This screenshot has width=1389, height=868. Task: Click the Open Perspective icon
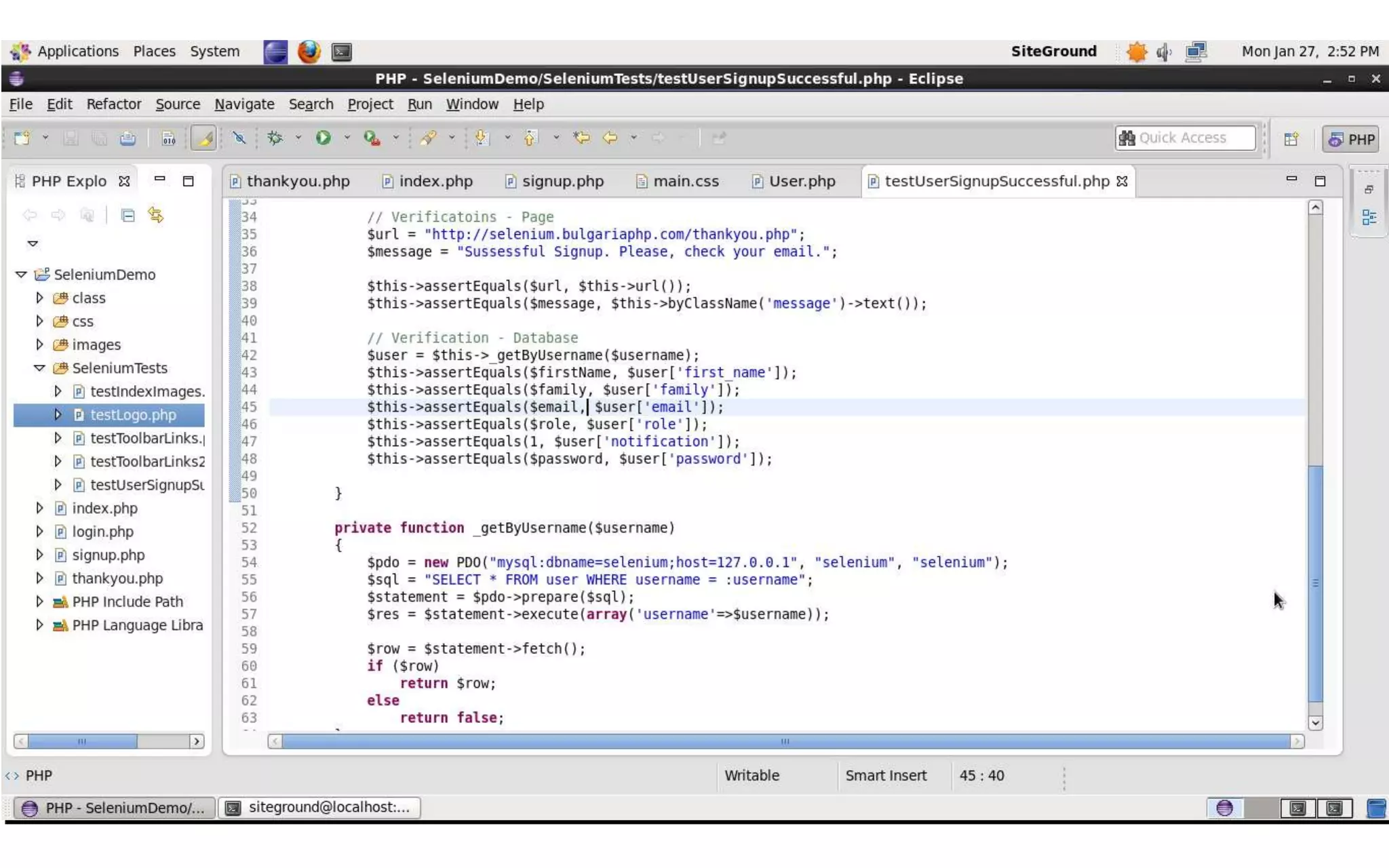(1291, 139)
